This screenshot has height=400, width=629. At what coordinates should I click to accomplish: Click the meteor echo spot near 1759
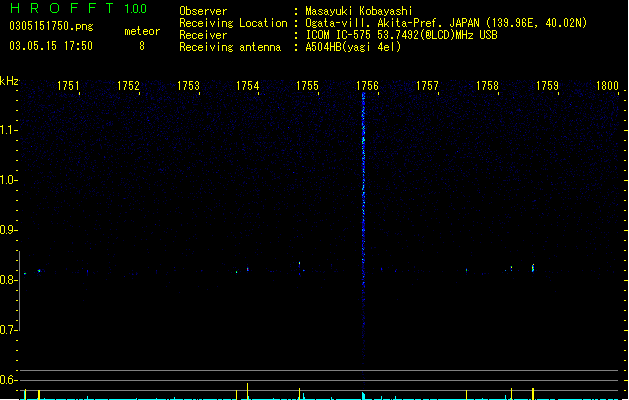tap(533, 268)
